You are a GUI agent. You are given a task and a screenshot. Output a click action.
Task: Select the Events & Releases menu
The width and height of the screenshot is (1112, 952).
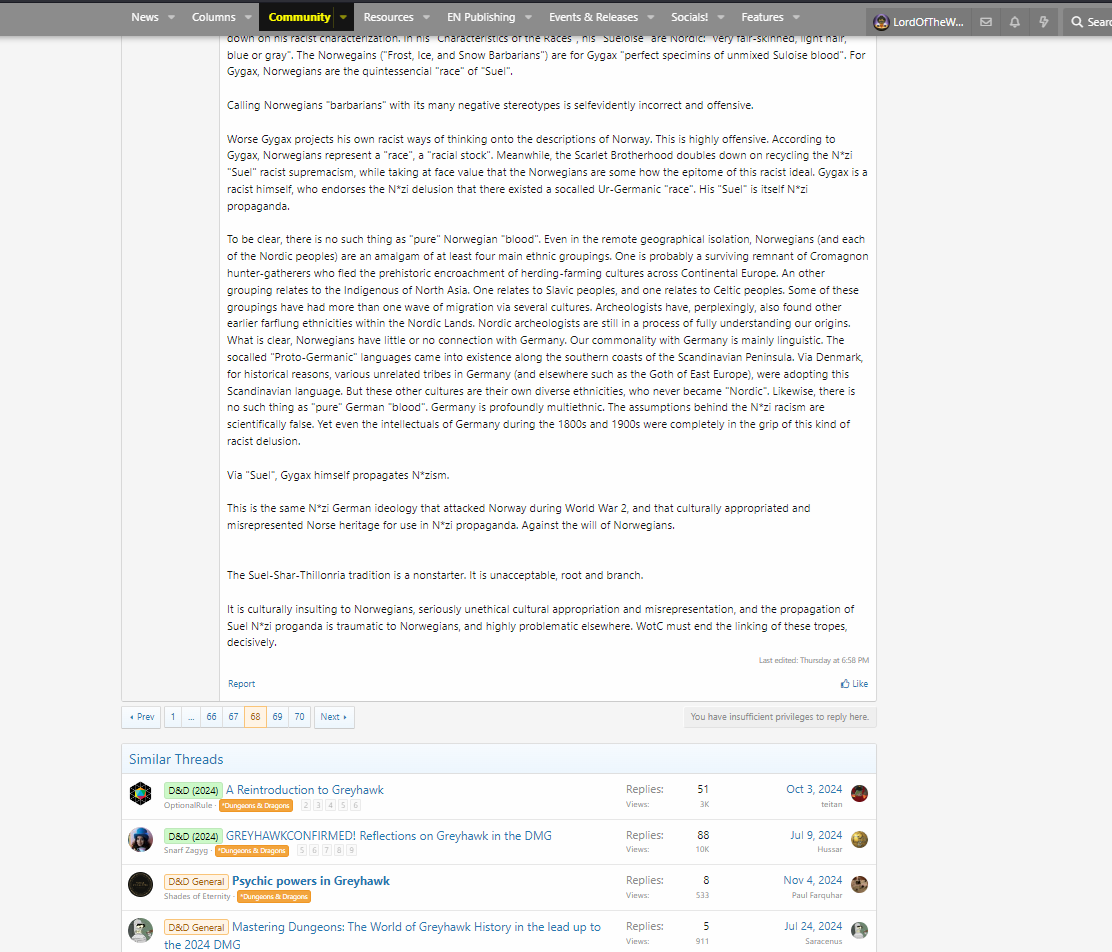[593, 17]
